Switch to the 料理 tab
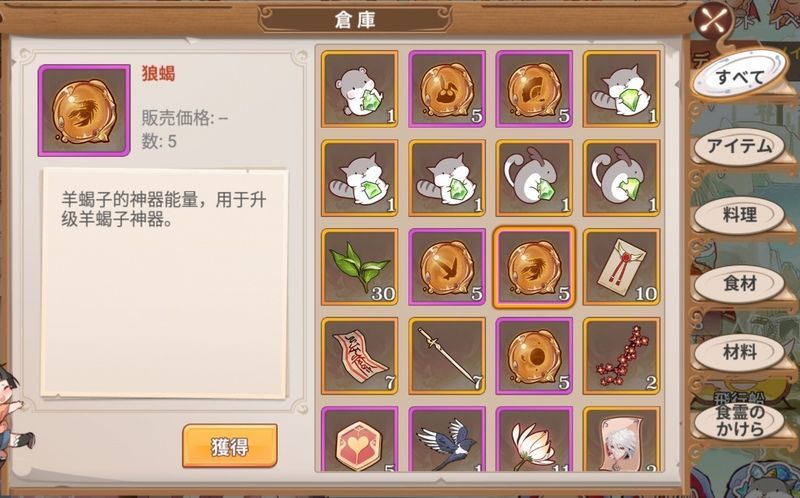This screenshot has height=498, width=800. tap(739, 215)
